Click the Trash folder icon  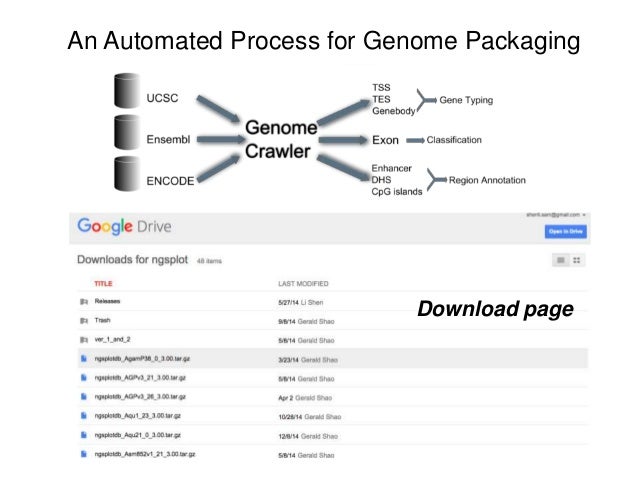(83, 320)
